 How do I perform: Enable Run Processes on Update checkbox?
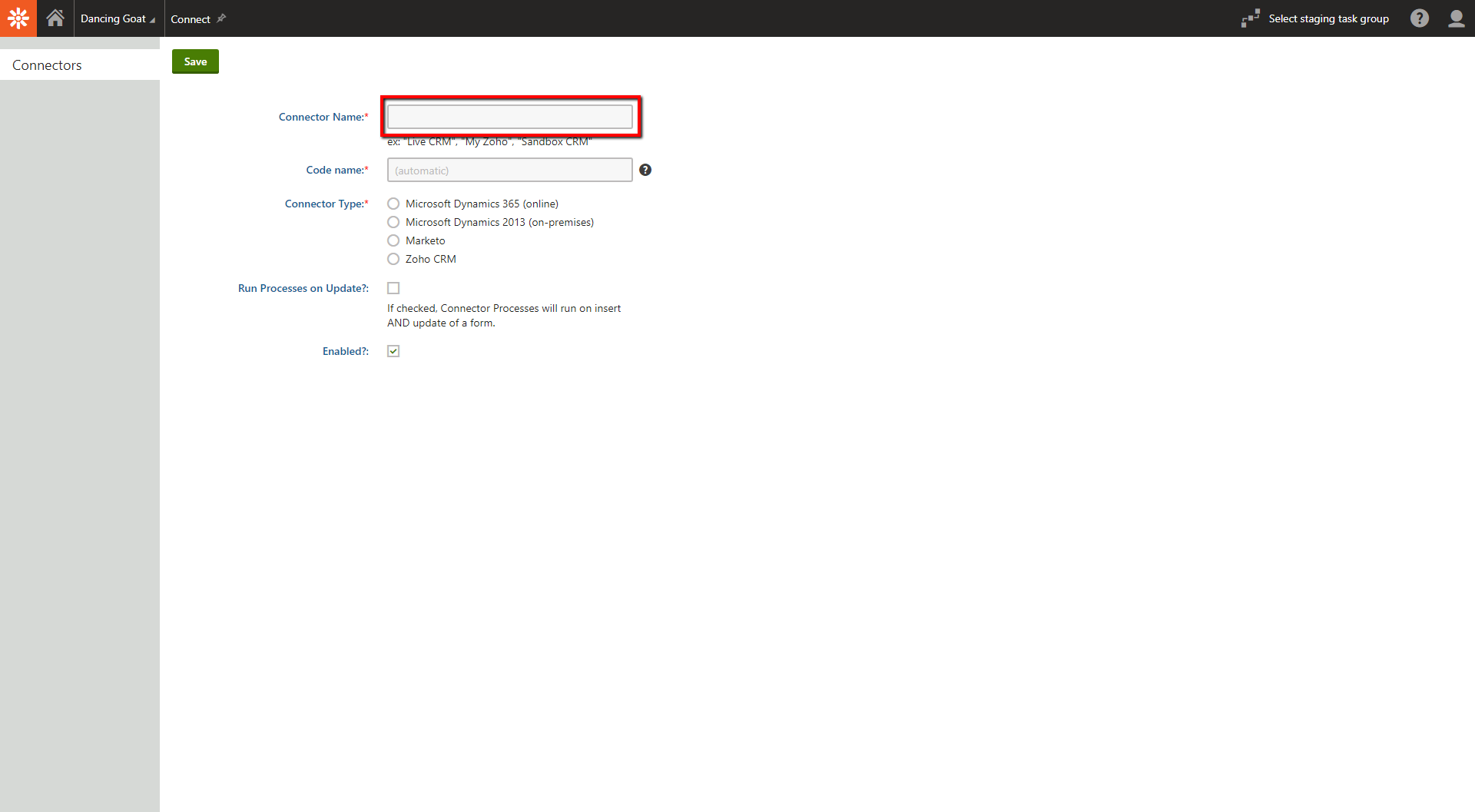pyautogui.click(x=393, y=288)
